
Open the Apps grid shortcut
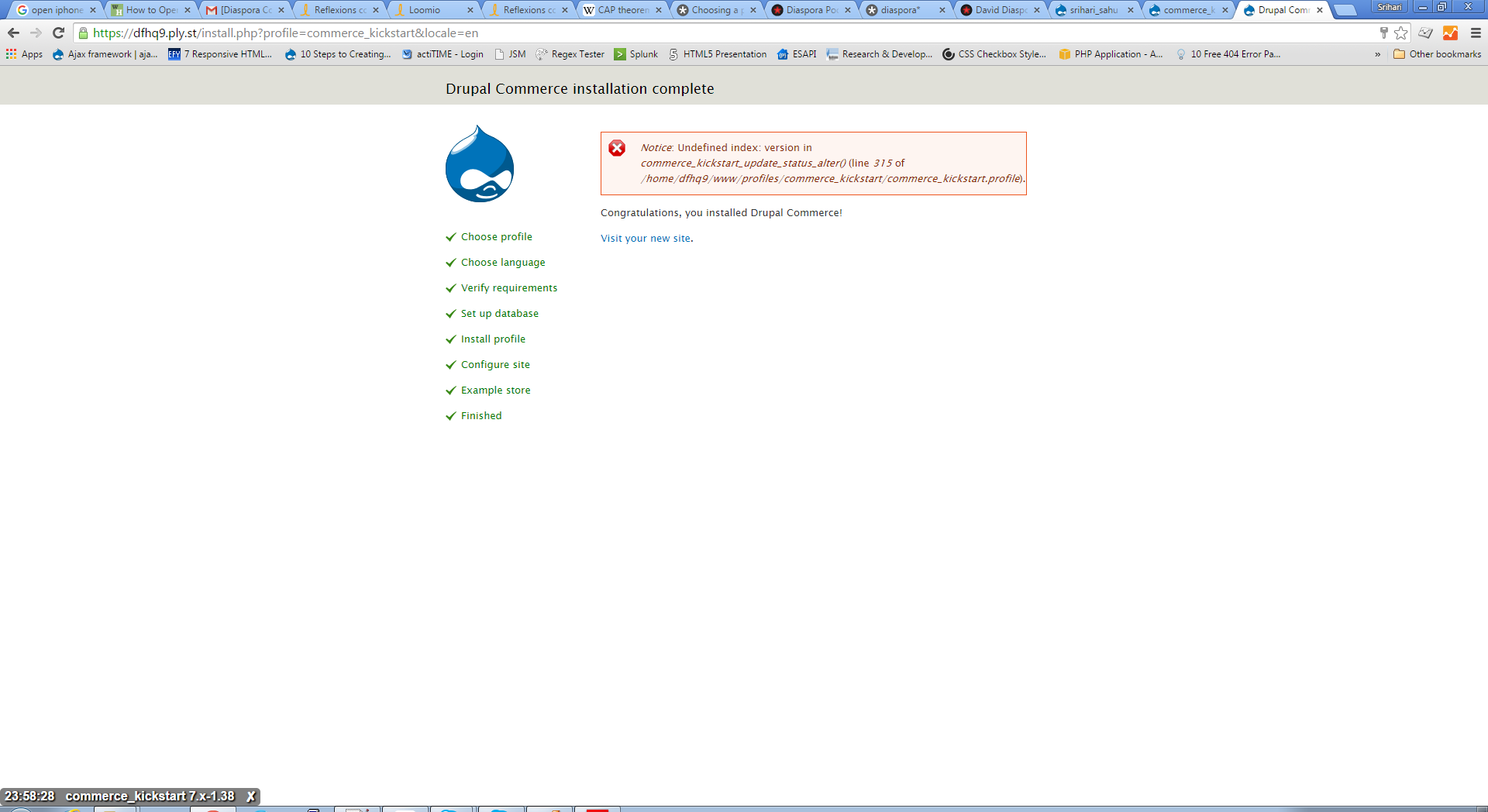click(10, 53)
